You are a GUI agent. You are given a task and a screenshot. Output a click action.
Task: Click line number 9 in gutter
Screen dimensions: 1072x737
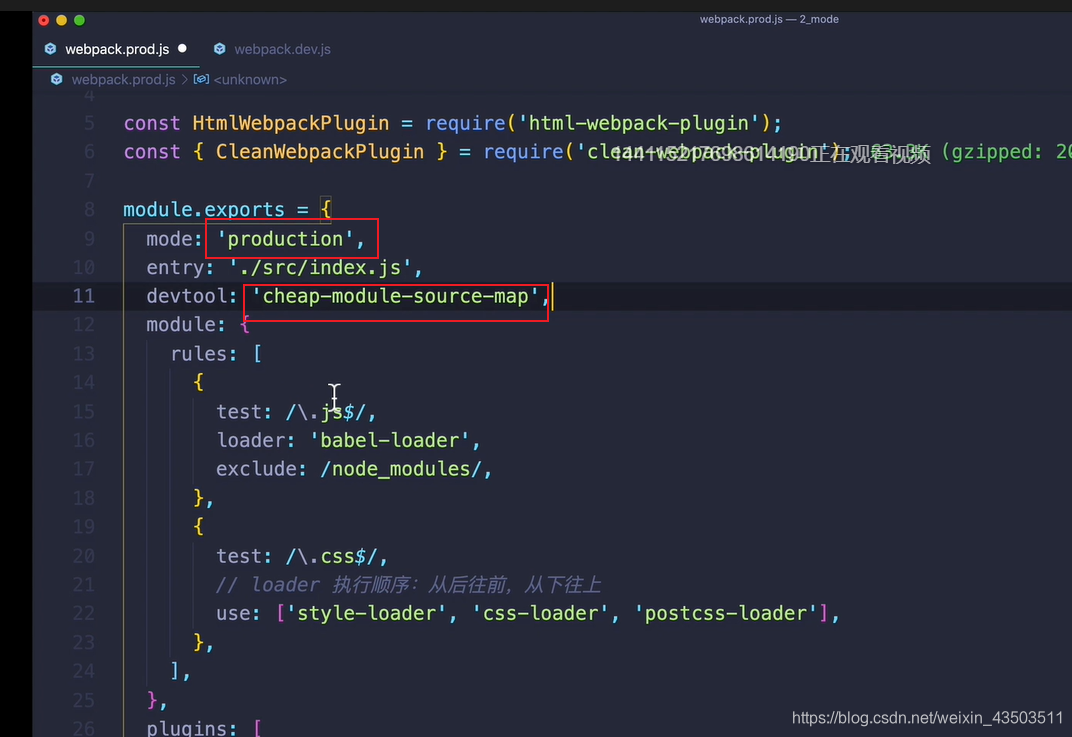pyautogui.click(x=90, y=239)
